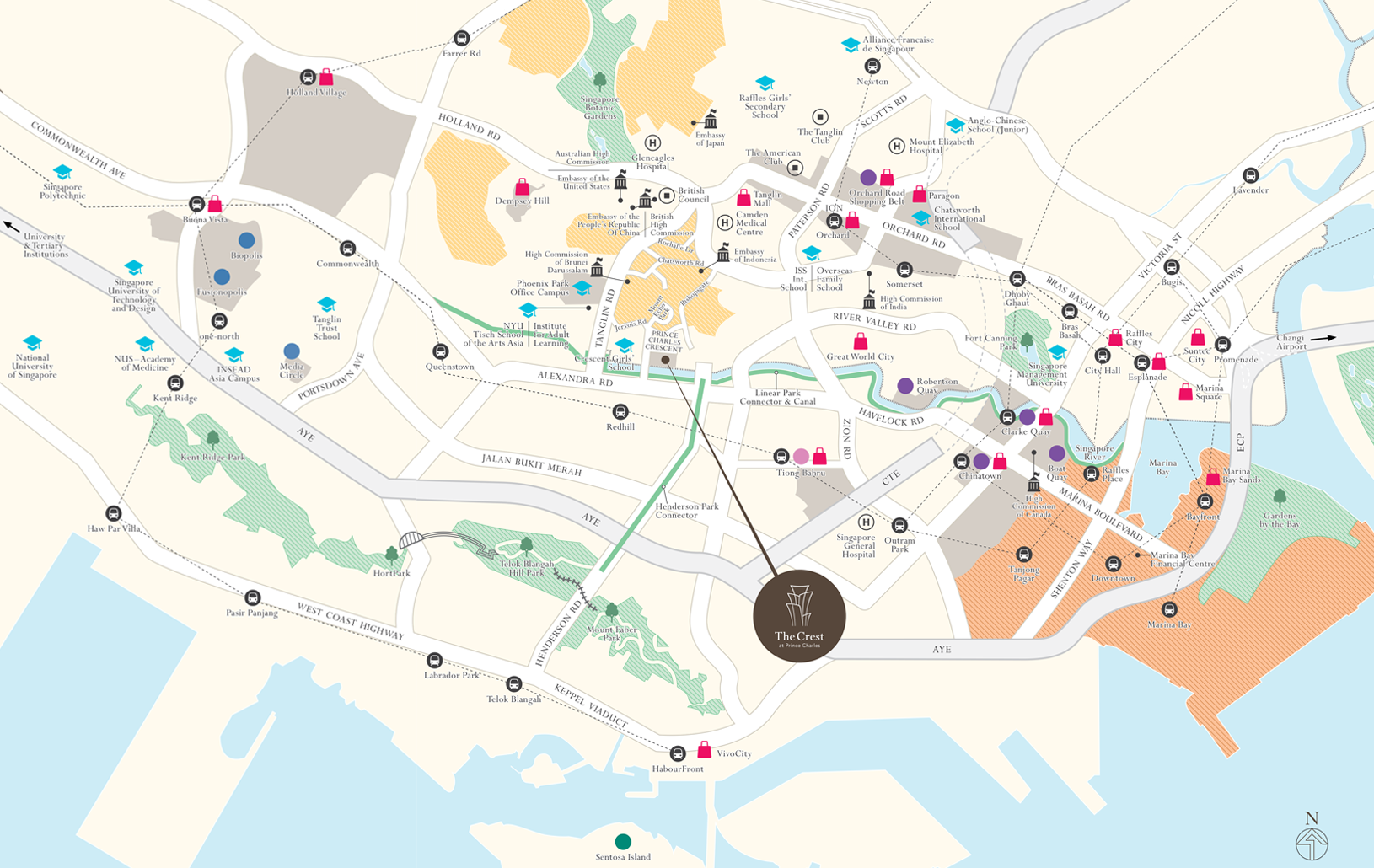
Task: Select the Outram Park MRT icon
Action: coord(899,525)
